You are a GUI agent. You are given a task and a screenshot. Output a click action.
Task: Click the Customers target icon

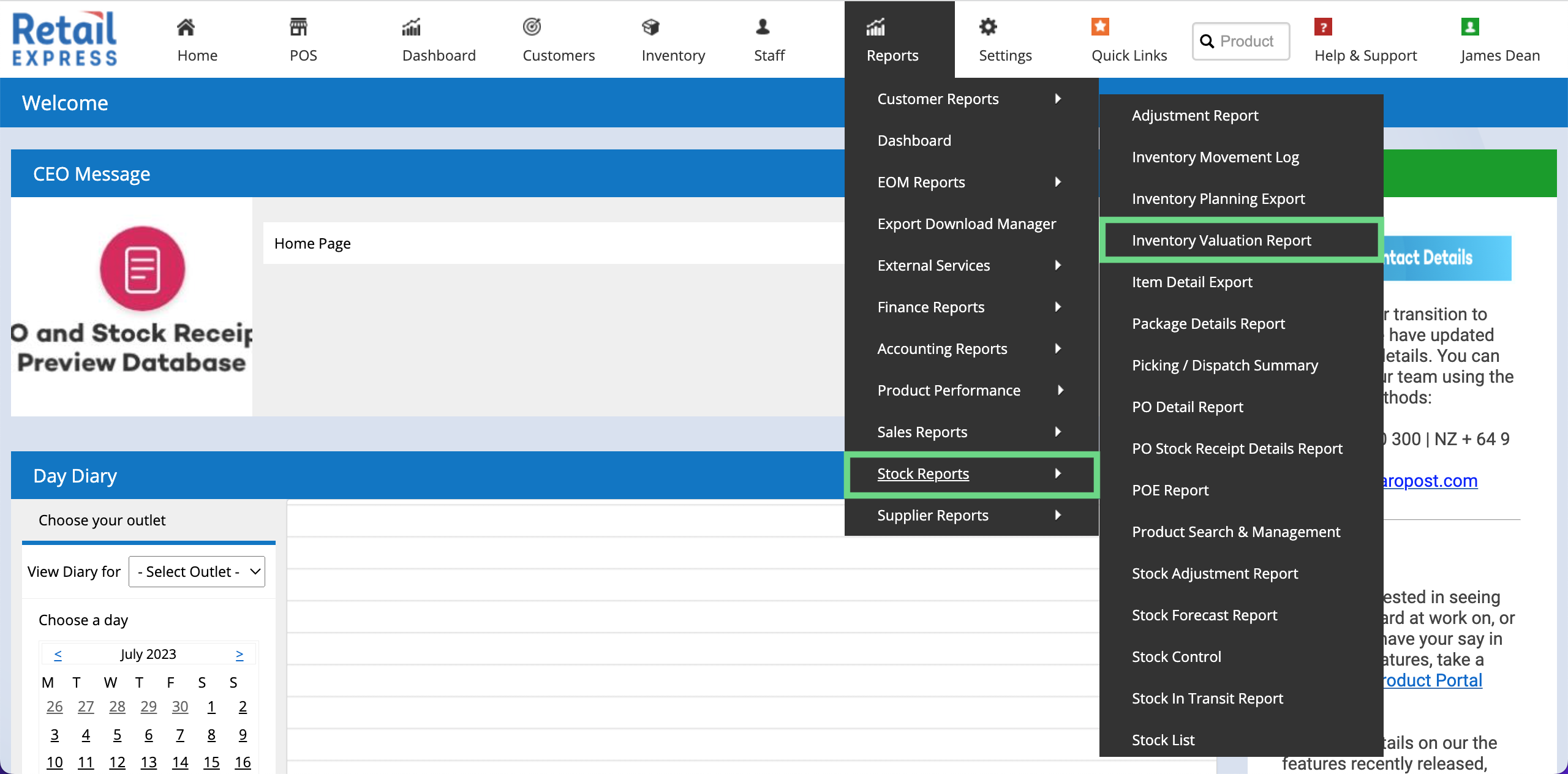[532, 27]
